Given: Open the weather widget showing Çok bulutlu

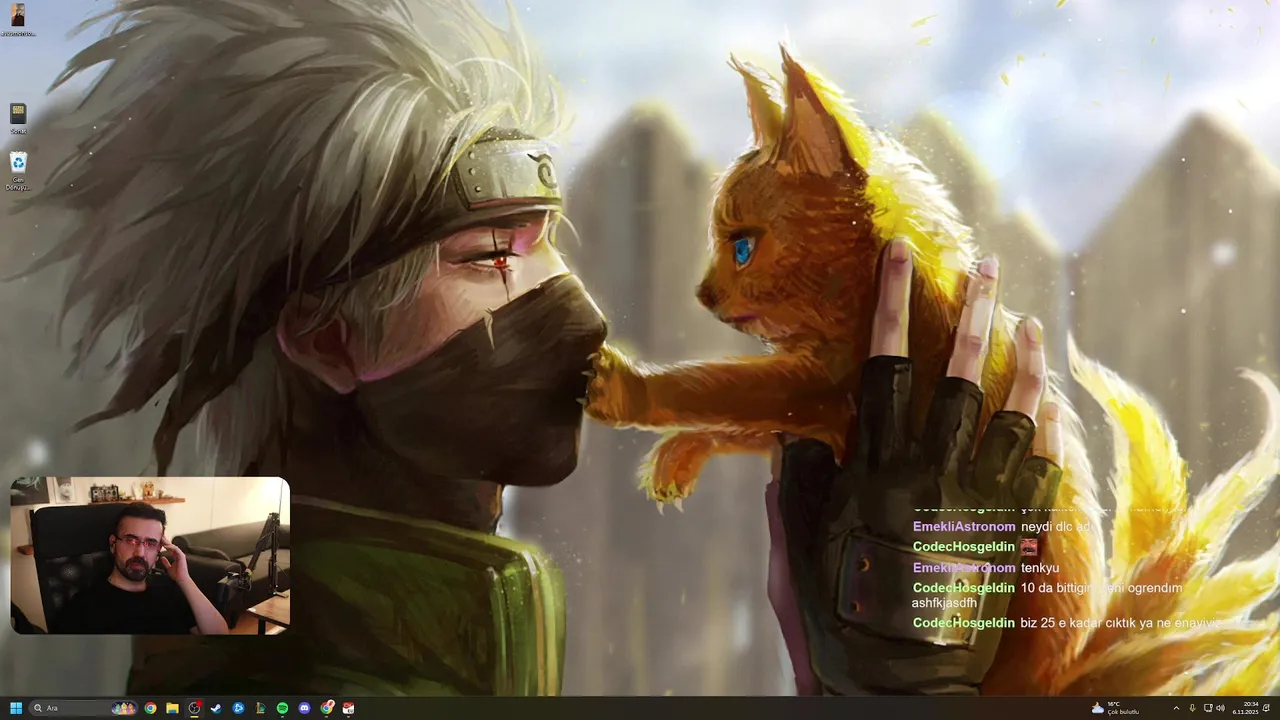Looking at the screenshot, I should (1115, 708).
